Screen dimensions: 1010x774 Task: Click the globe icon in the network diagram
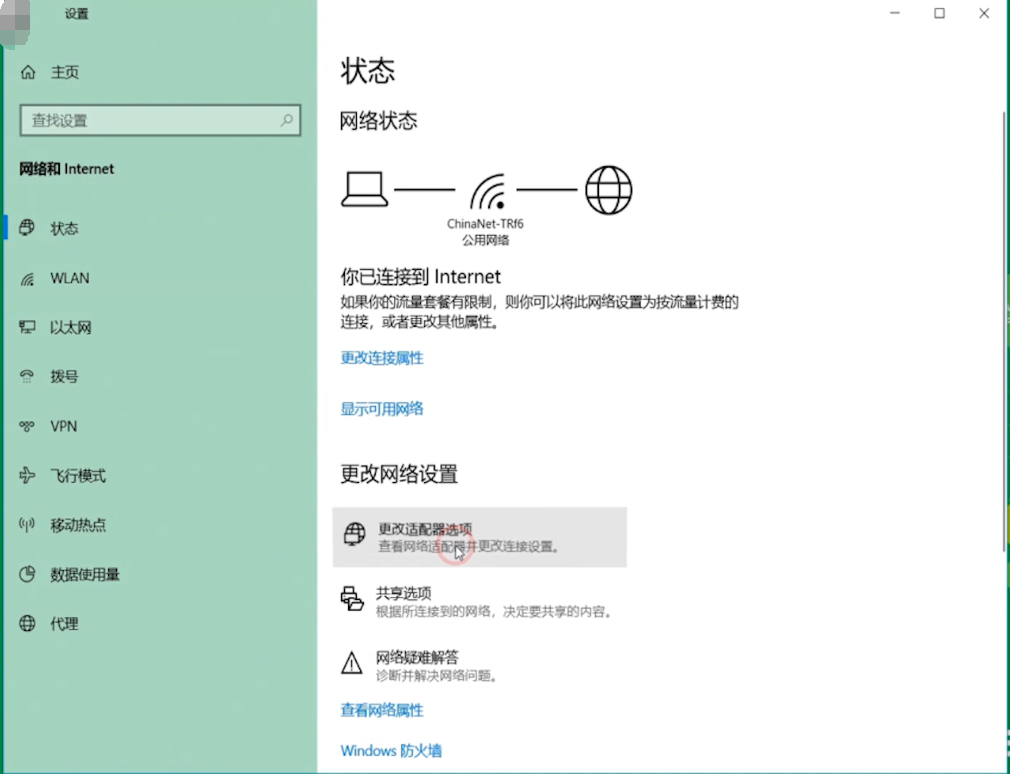[608, 189]
